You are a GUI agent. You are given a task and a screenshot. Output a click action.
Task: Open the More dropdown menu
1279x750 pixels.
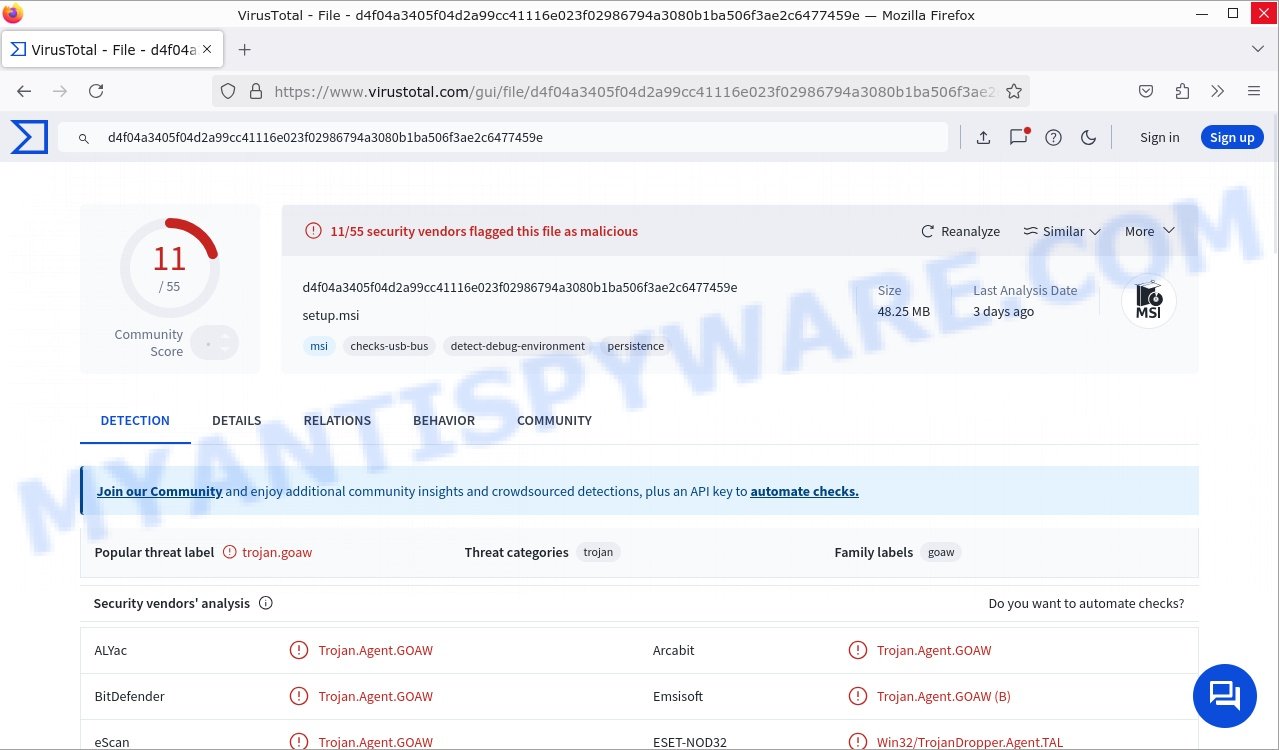1149,231
